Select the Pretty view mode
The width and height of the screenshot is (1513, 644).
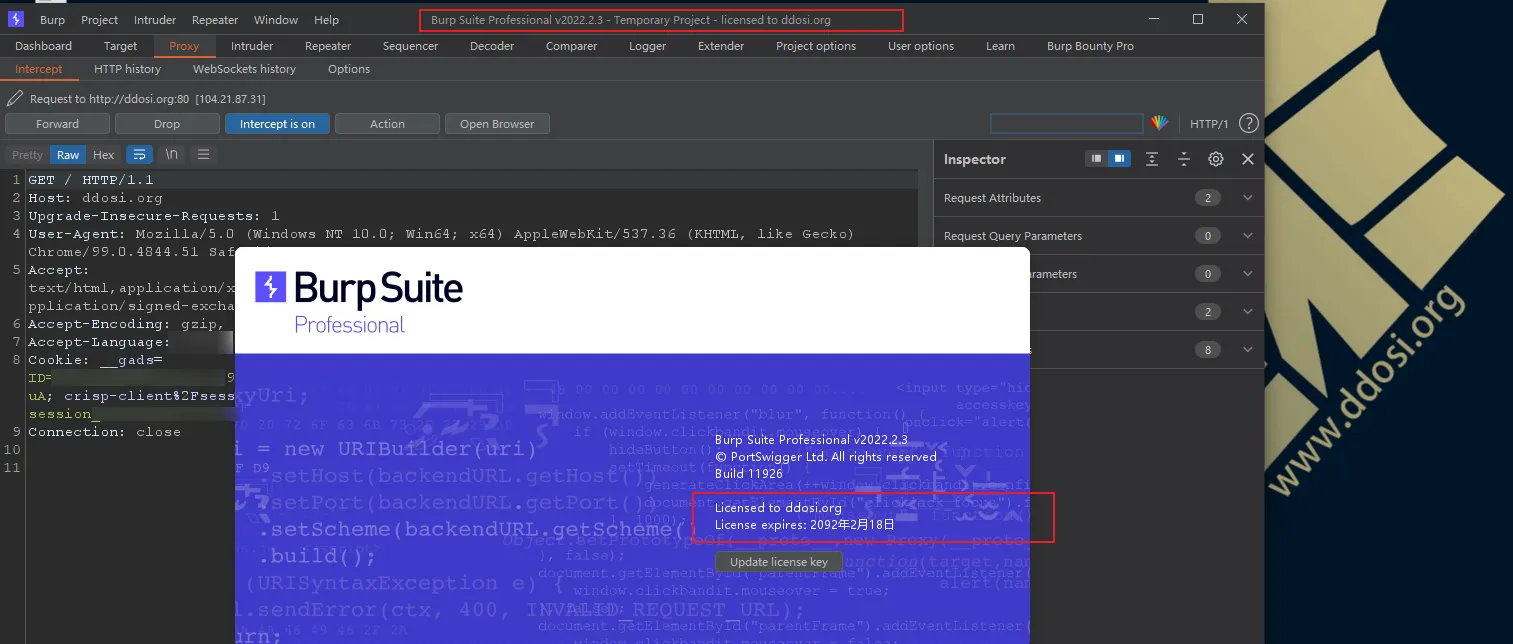click(27, 155)
